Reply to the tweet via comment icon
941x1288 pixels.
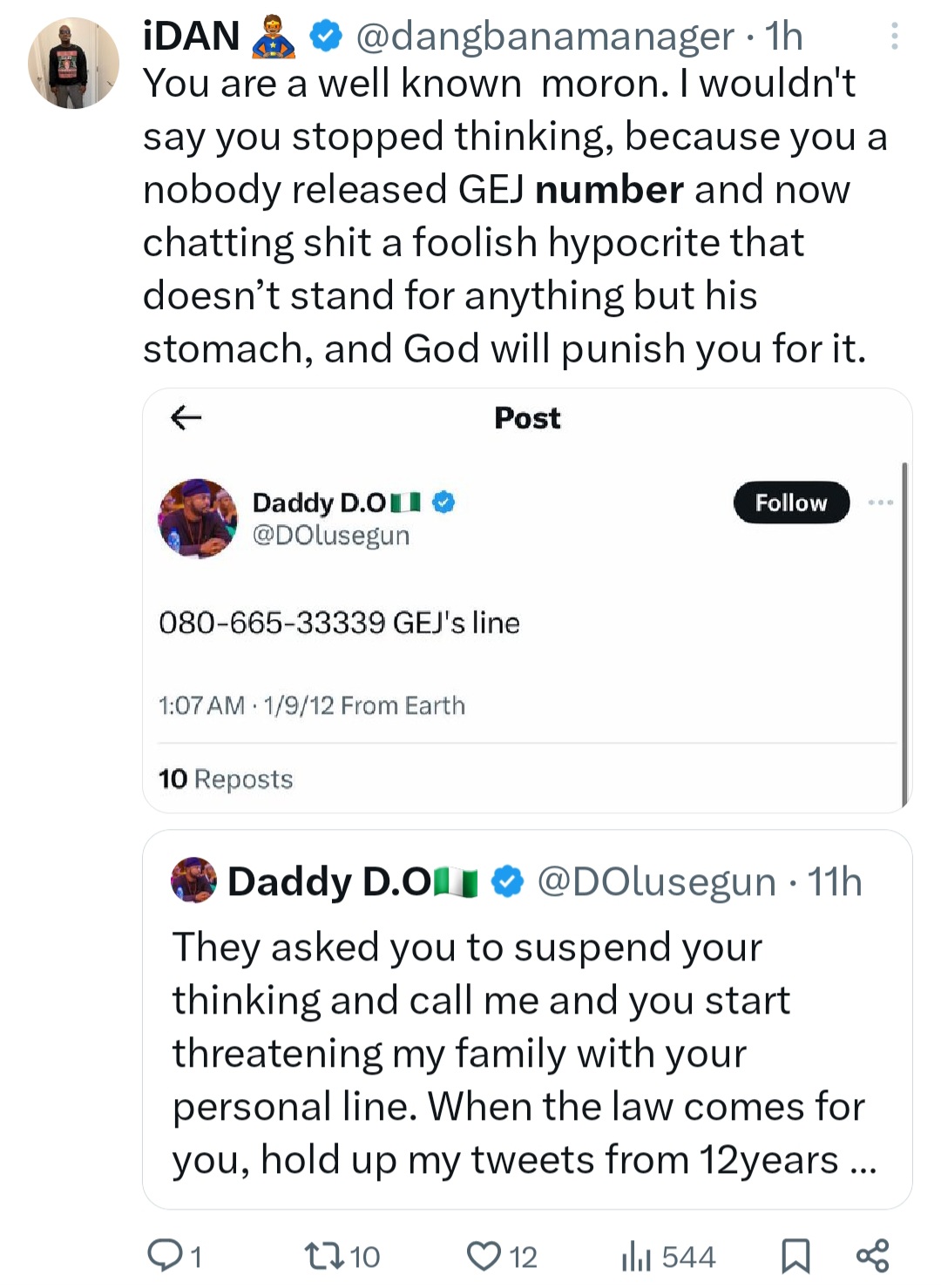pyautogui.click(x=164, y=1255)
